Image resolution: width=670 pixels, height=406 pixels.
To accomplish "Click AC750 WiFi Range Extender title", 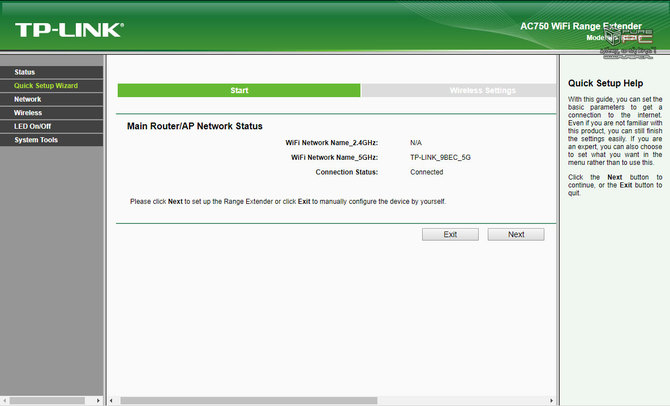I will point(581,26).
